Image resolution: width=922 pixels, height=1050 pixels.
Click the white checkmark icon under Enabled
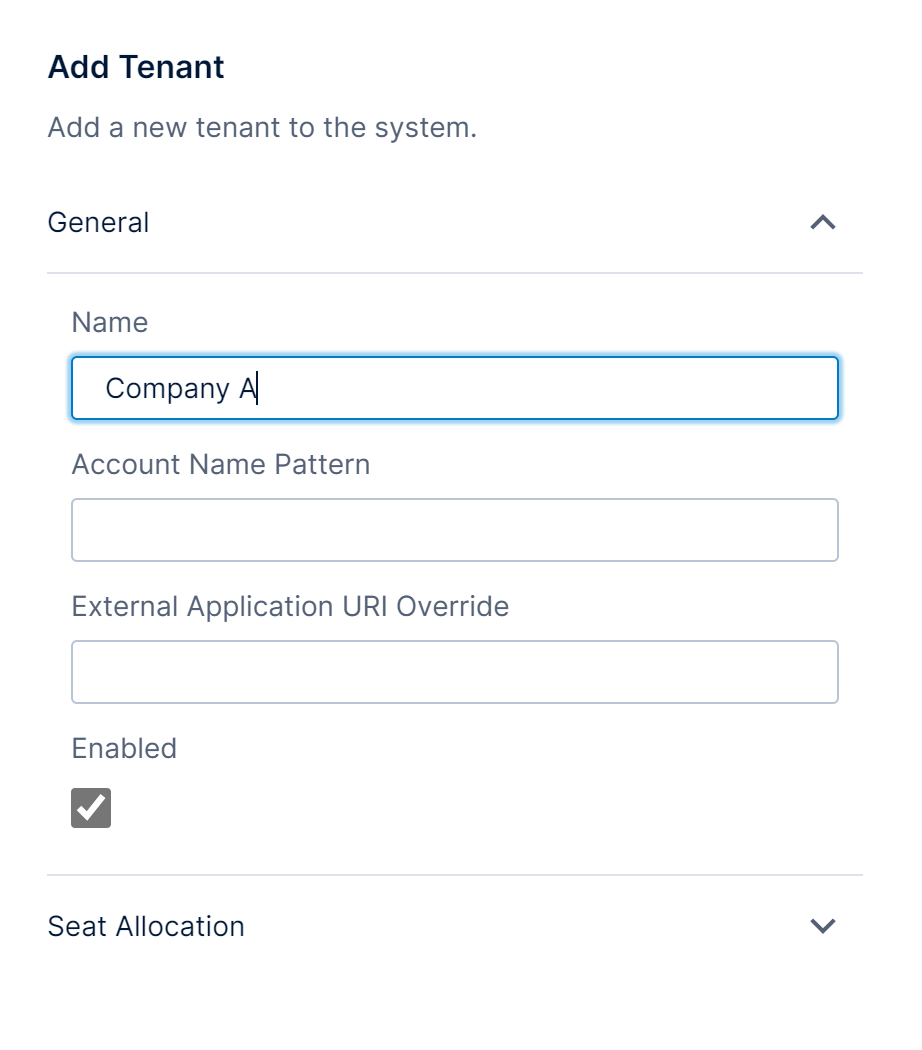coord(91,807)
